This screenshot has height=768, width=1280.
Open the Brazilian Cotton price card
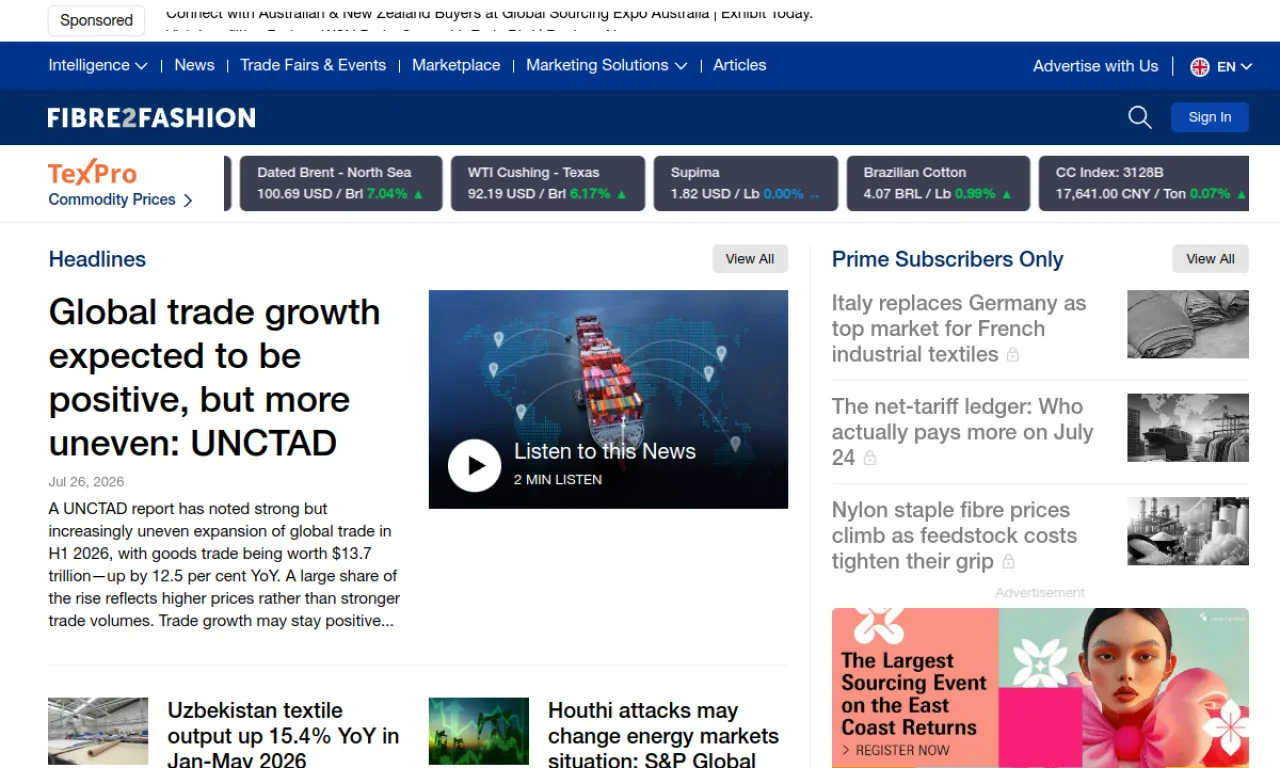938,183
